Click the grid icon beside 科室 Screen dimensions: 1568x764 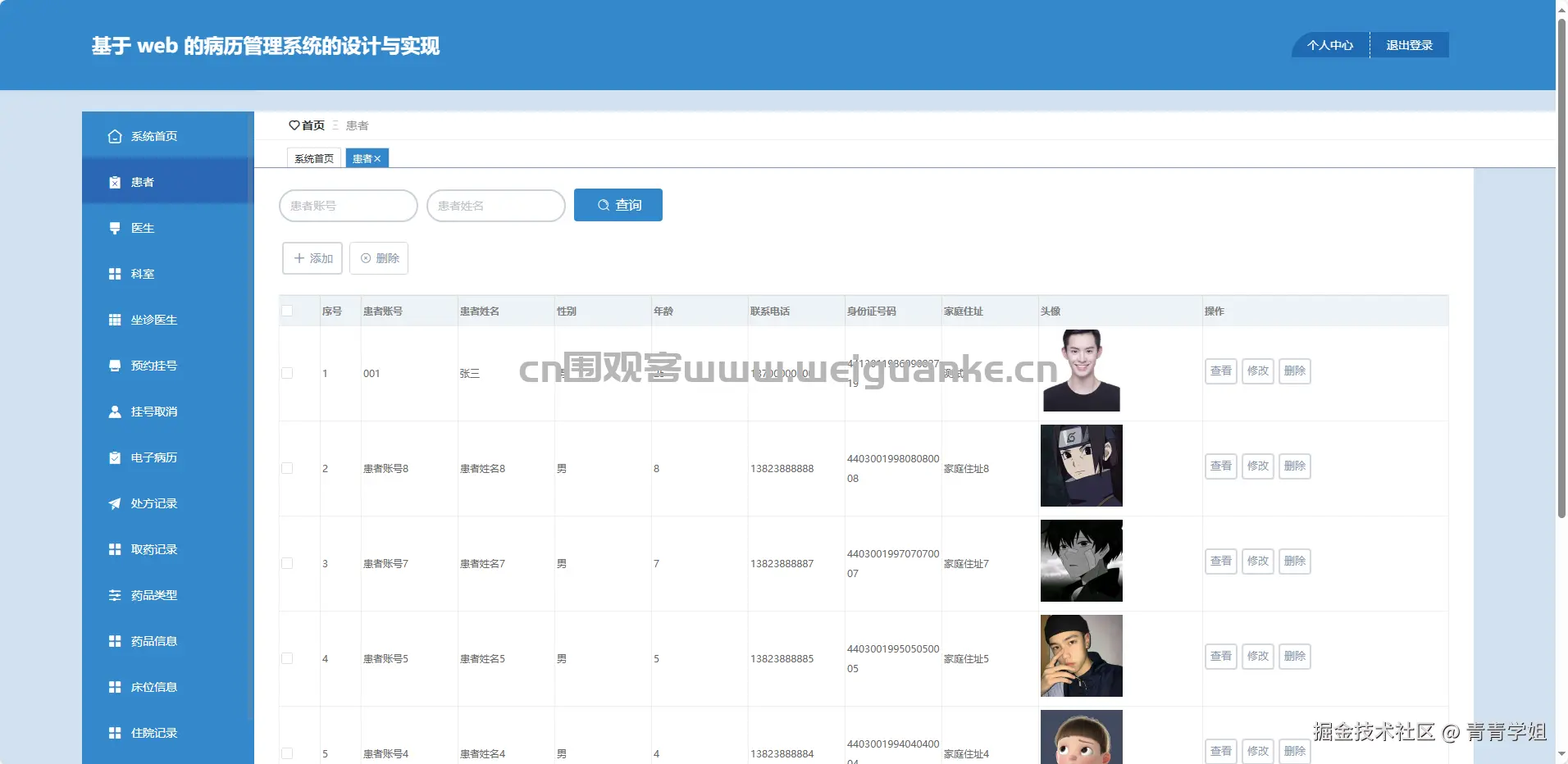pyautogui.click(x=115, y=274)
